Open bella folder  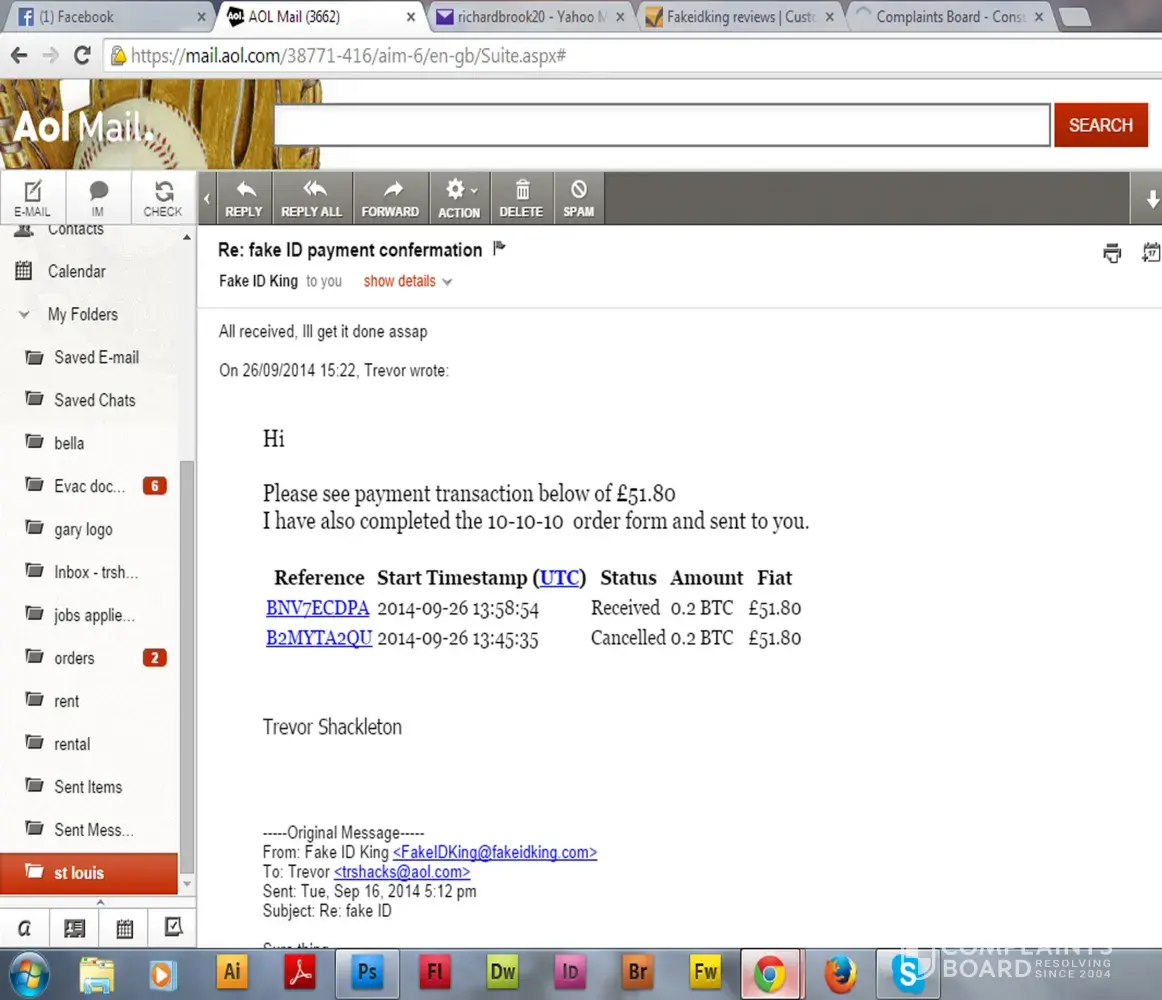[69, 443]
